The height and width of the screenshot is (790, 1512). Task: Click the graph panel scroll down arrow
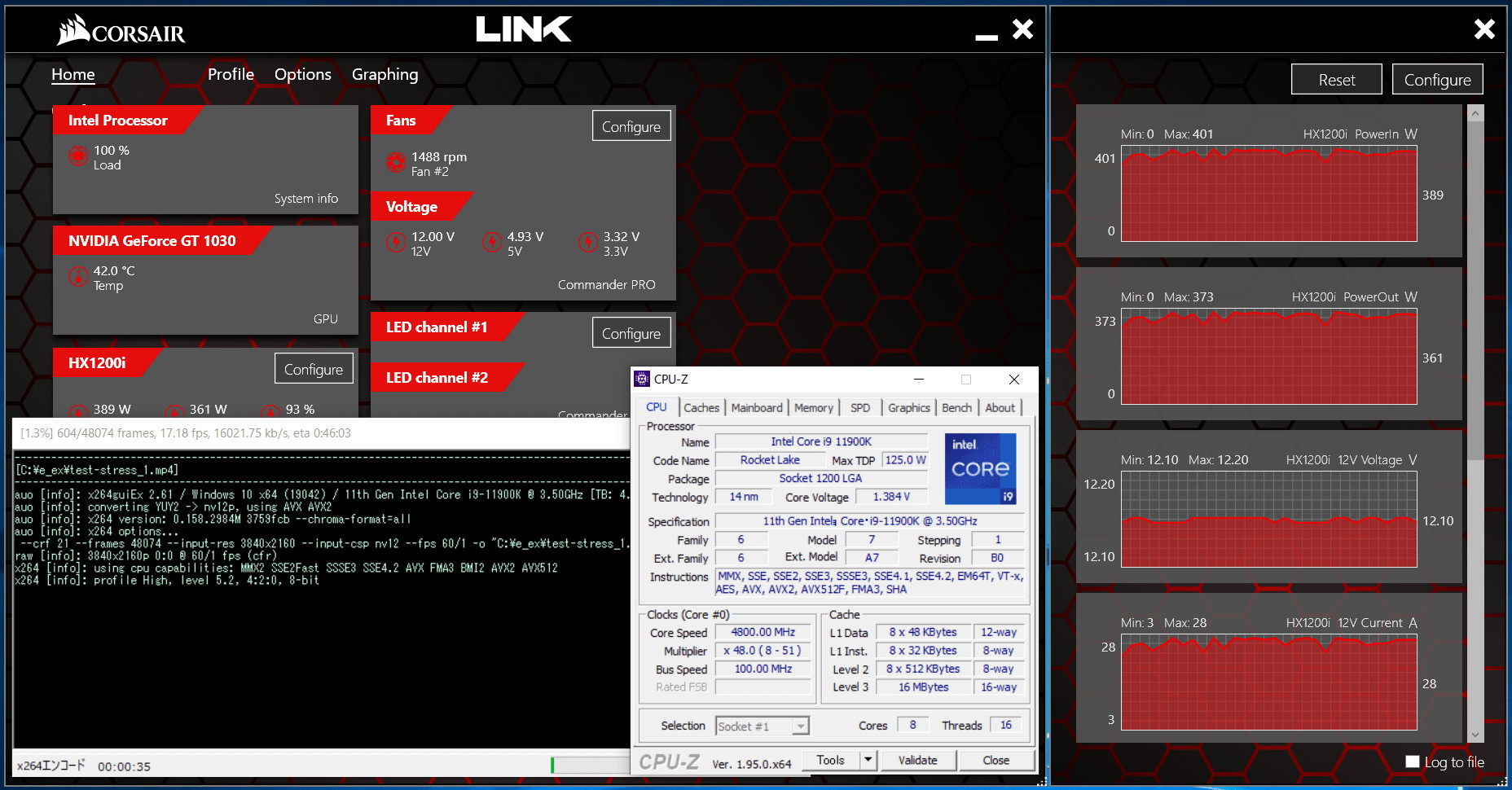(1475, 735)
